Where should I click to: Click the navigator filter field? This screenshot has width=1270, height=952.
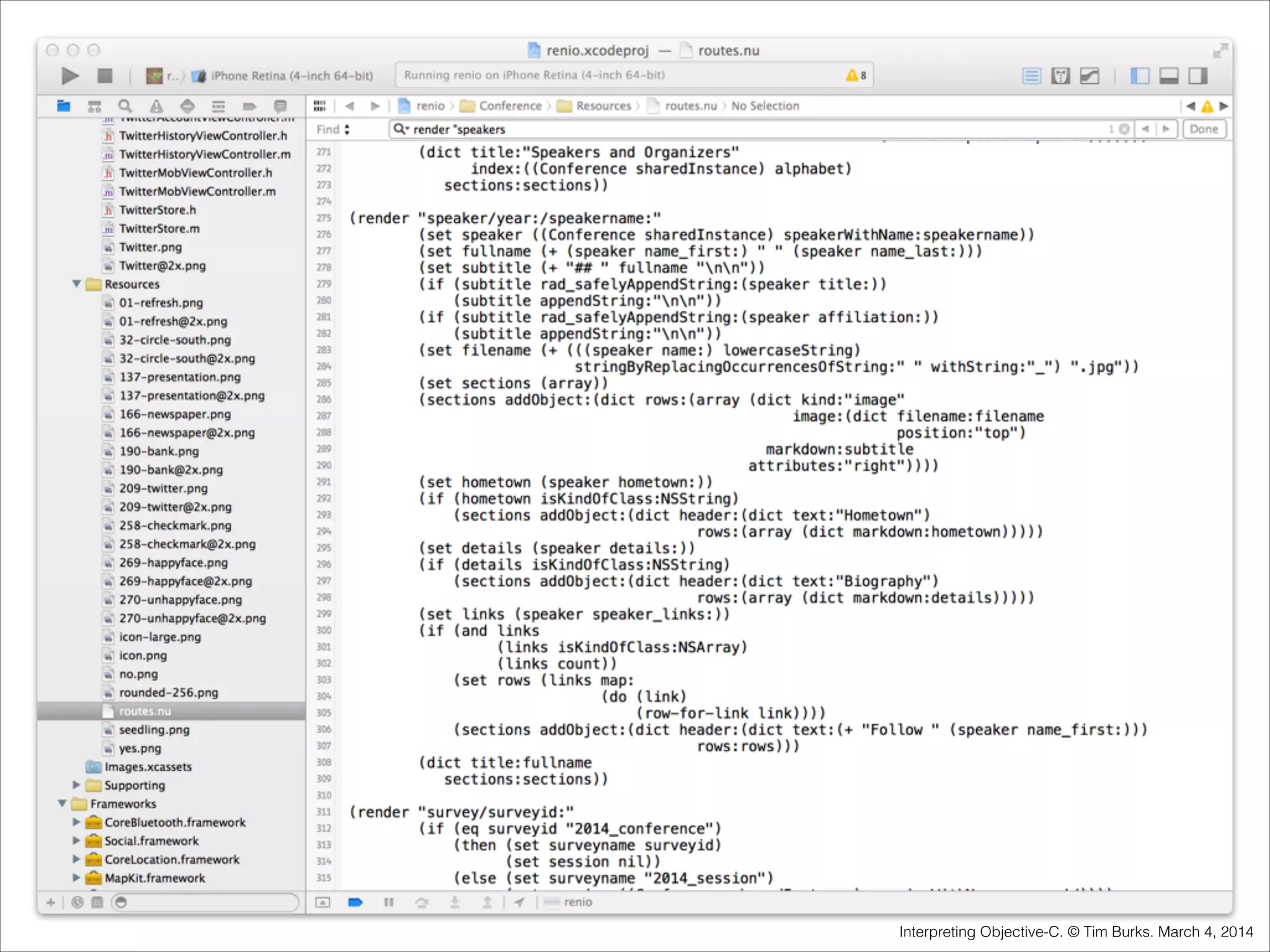[x=205, y=902]
